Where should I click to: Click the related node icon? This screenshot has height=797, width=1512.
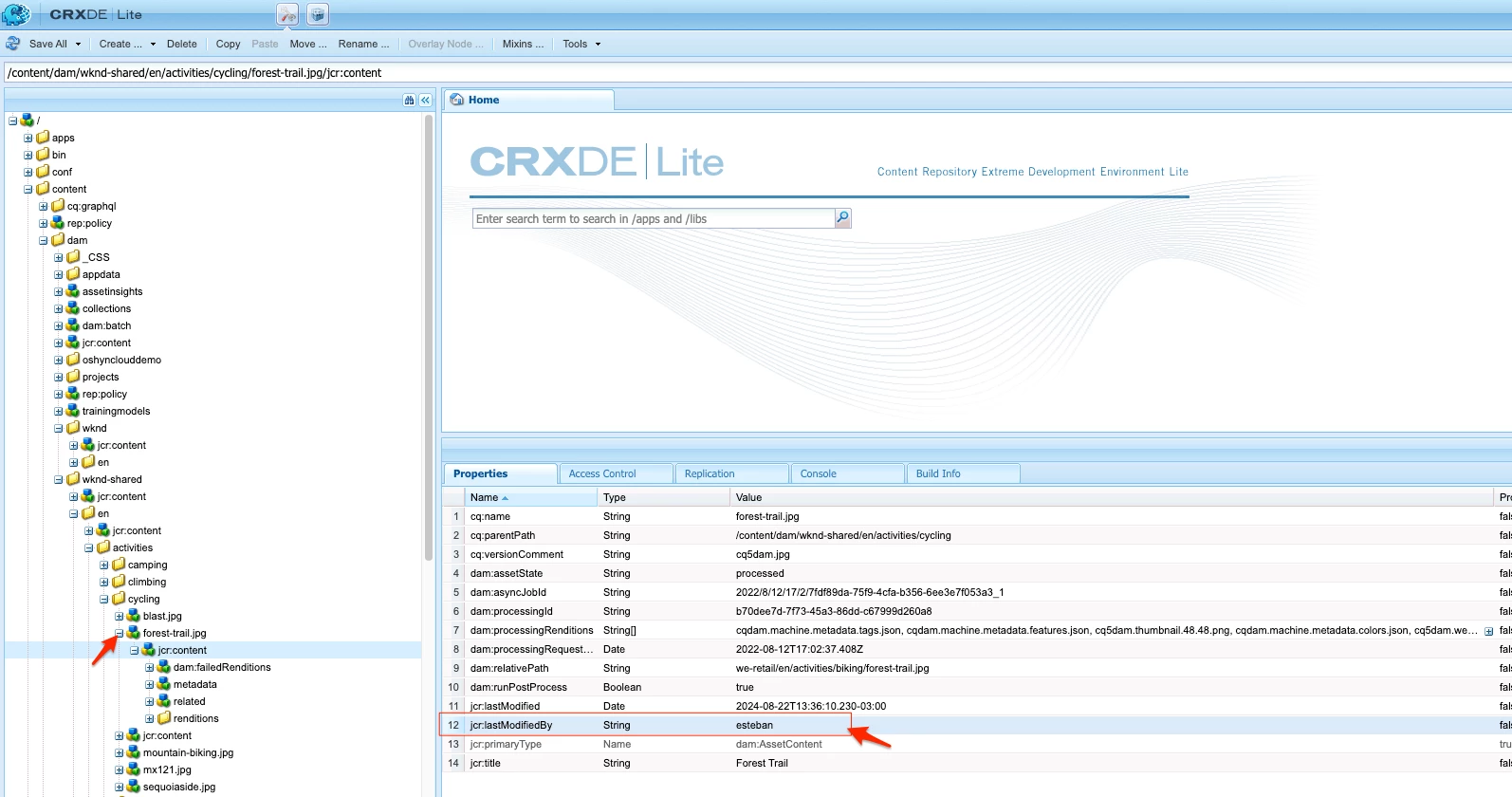(164, 701)
